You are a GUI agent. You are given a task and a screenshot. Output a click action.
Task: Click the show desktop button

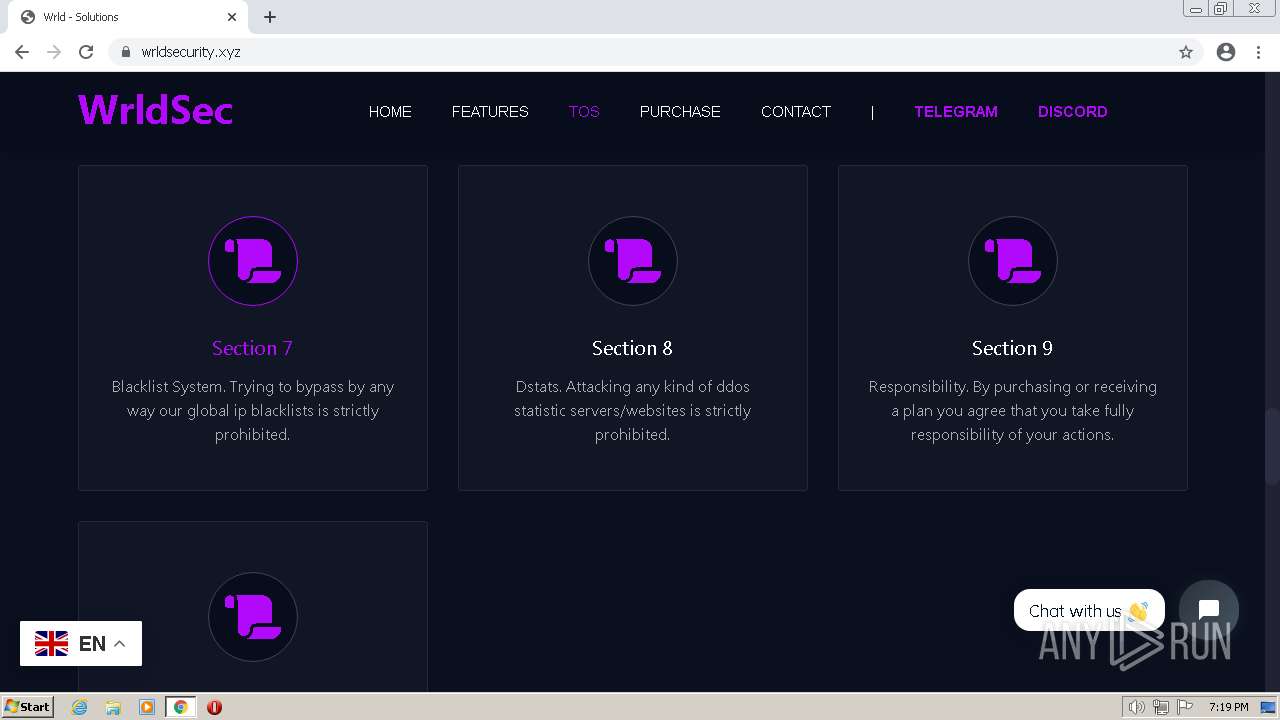pyautogui.click(x=1268, y=707)
